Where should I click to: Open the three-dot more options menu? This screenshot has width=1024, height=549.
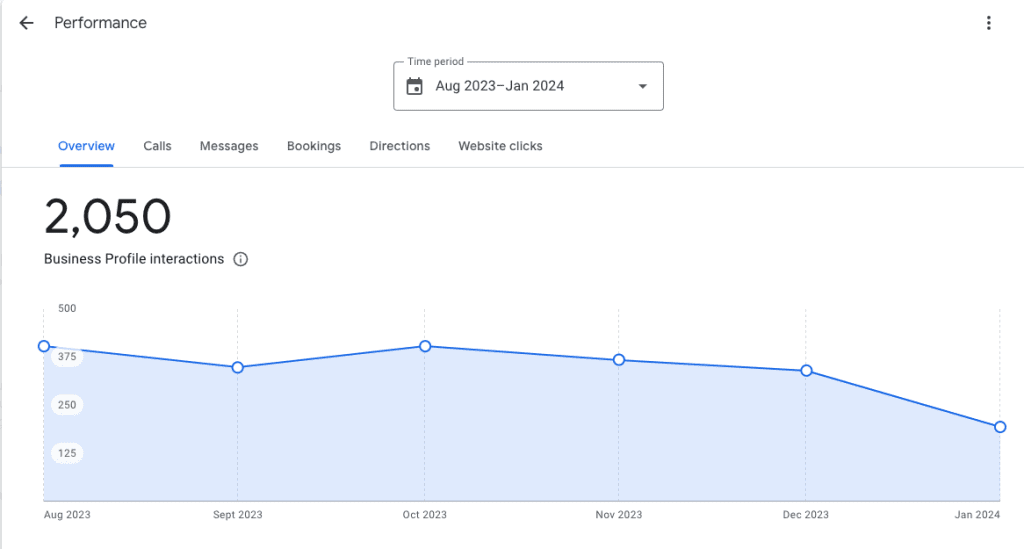click(x=989, y=24)
